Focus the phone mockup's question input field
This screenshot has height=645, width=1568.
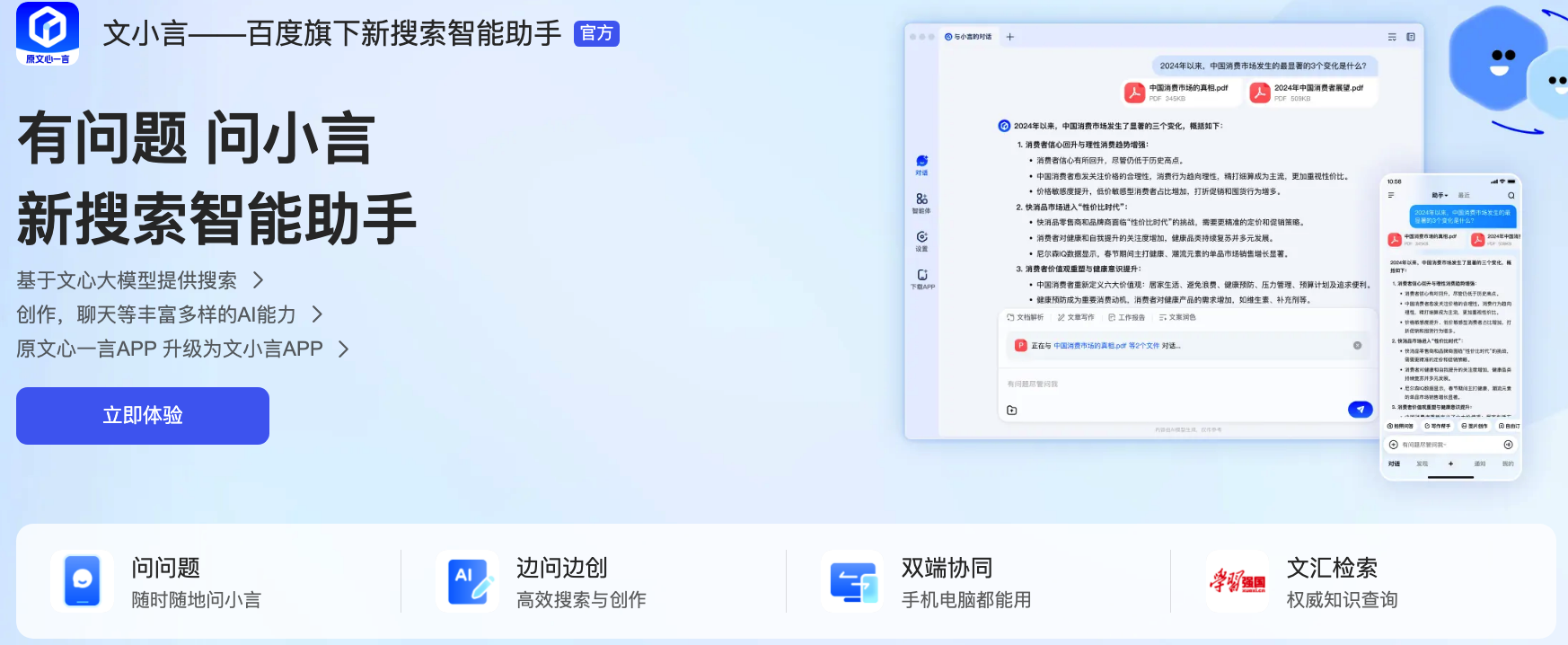point(1450,445)
